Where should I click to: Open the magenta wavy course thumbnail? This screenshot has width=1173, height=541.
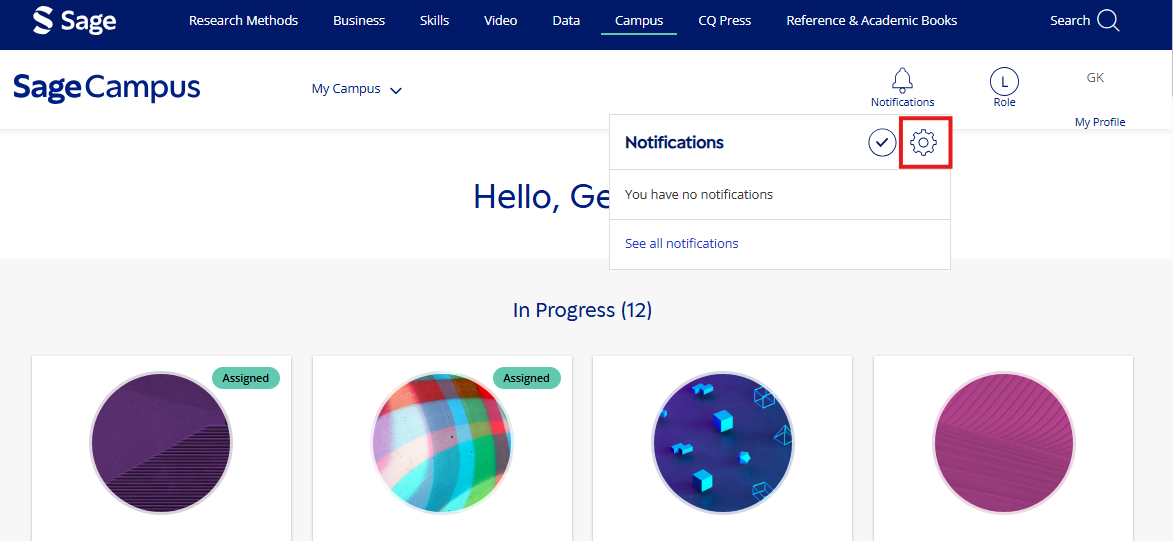tap(1003, 443)
